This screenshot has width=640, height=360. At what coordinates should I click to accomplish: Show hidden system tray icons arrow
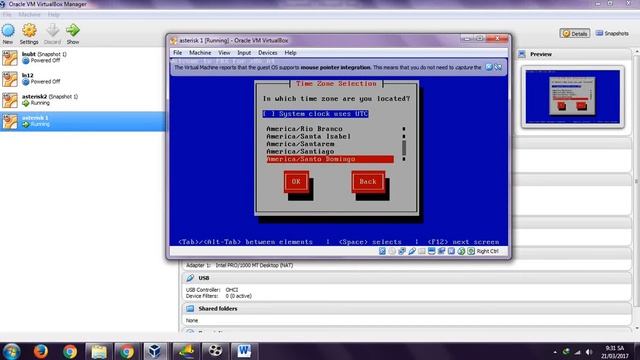click(x=555, y=352)
